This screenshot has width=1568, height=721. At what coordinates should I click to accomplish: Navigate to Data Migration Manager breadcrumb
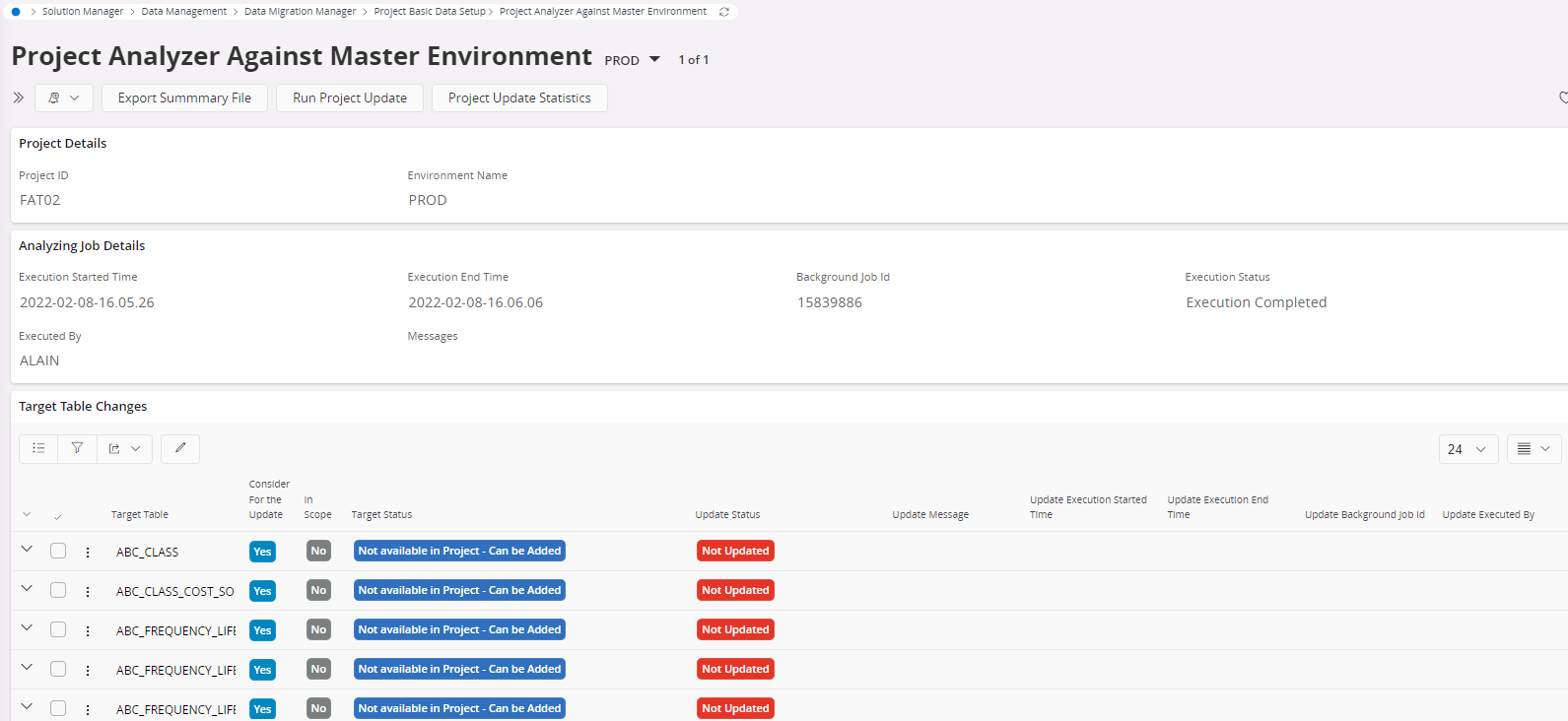[x=300, y=12]
